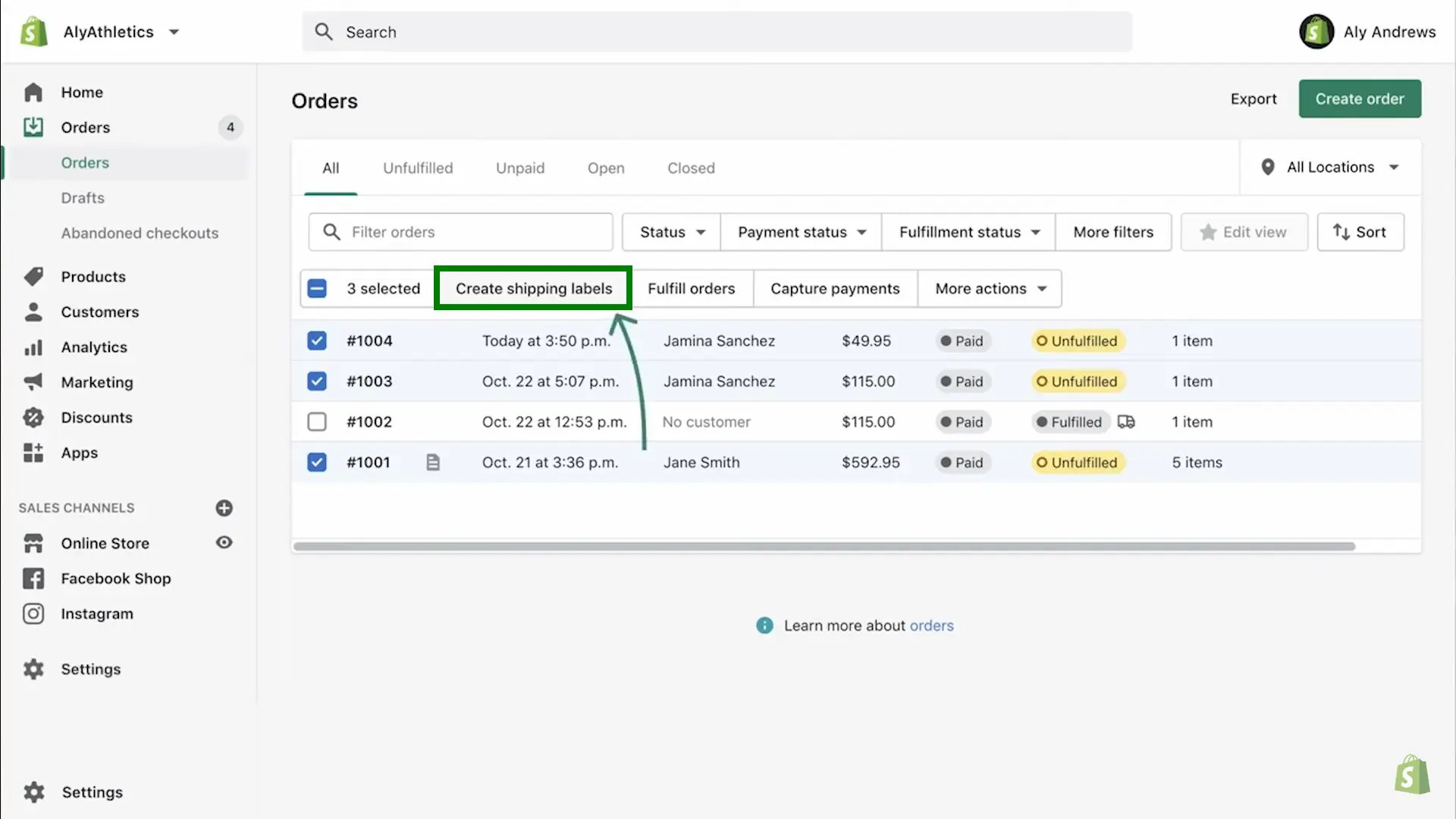The image size is (1456, 819).
Task: Check the checkbox for order #1002
Action: tap(316, 422)
